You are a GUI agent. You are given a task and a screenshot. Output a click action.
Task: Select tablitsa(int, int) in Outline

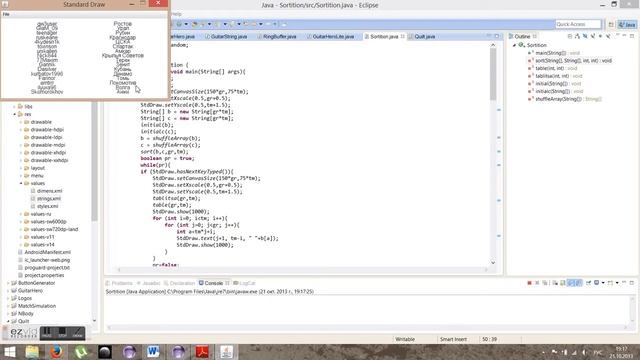[x=555, y=76]
